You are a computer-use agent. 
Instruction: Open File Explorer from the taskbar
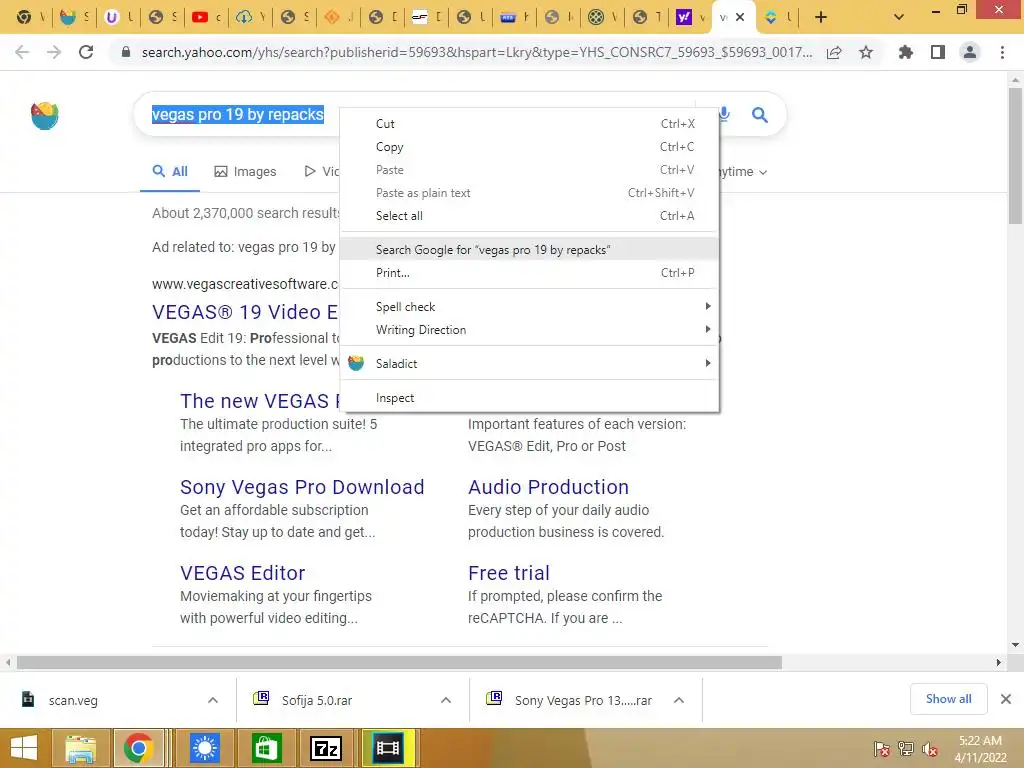[x=80, y=748]
